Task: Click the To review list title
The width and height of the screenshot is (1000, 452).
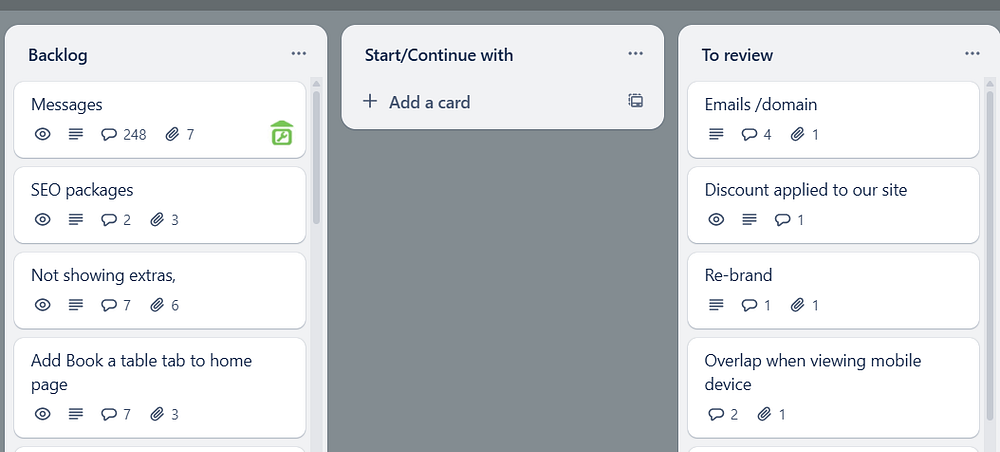Action: (x=737, y=55)
